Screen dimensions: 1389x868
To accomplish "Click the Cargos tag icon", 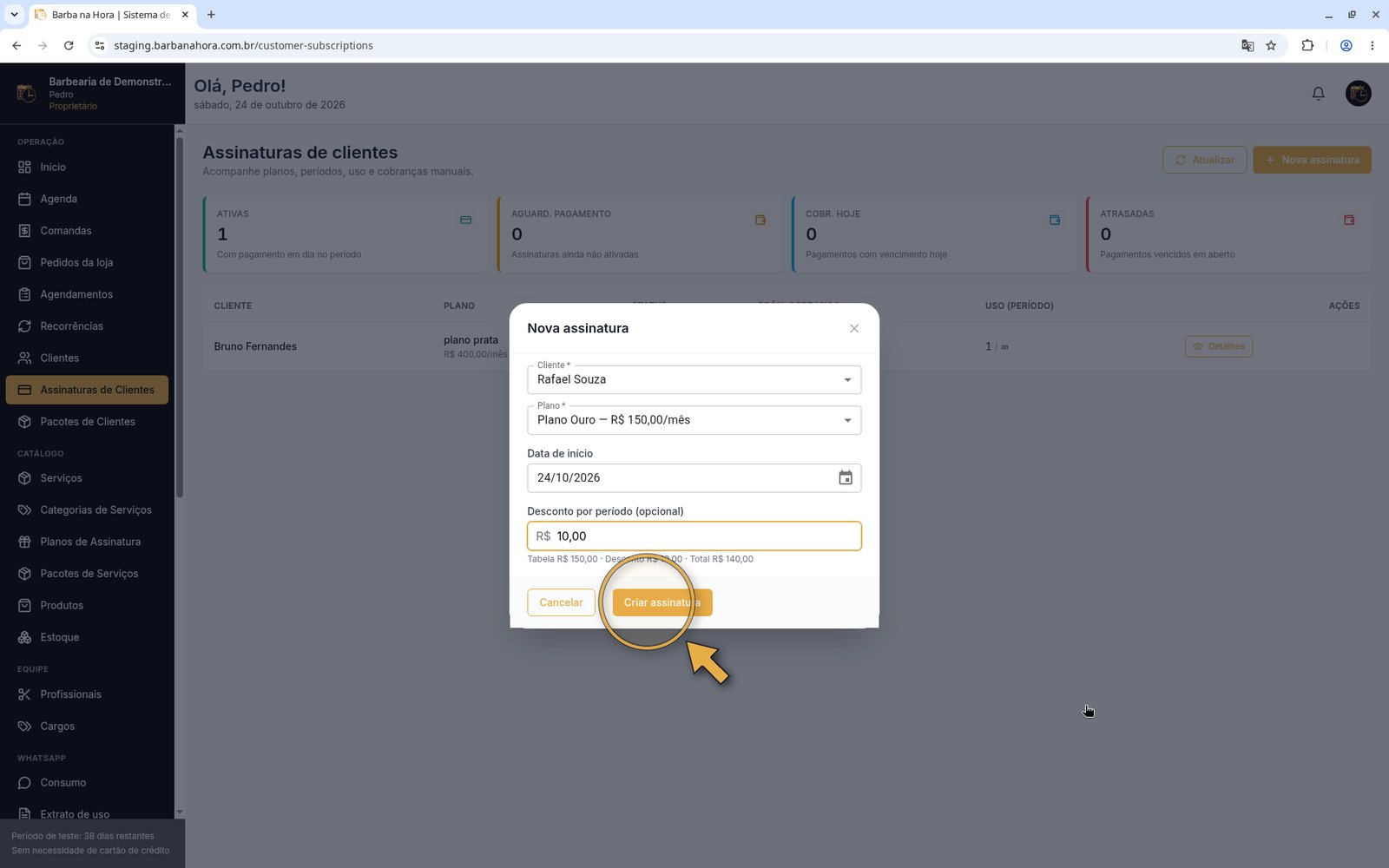I will click(x=24, y=727).
